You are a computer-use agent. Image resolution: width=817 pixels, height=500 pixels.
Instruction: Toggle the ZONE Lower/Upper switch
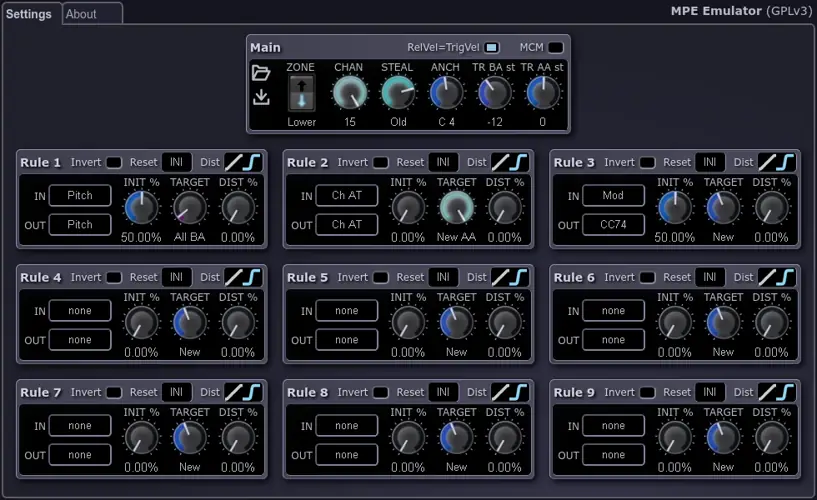301,93
